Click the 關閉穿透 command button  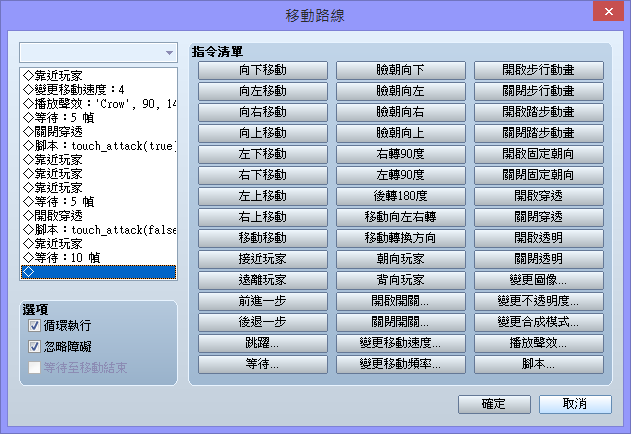tap(538, 217)
